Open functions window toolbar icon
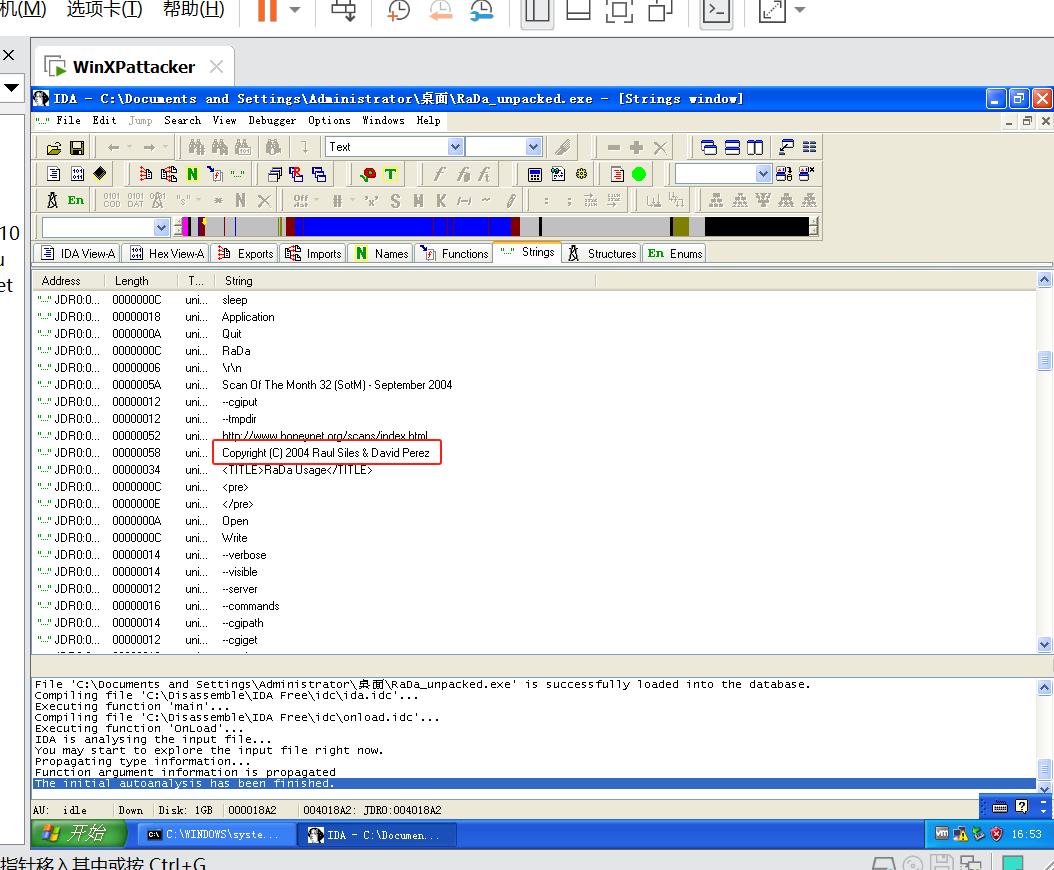Screen dimensions: 1054x870 coord(214,175)
